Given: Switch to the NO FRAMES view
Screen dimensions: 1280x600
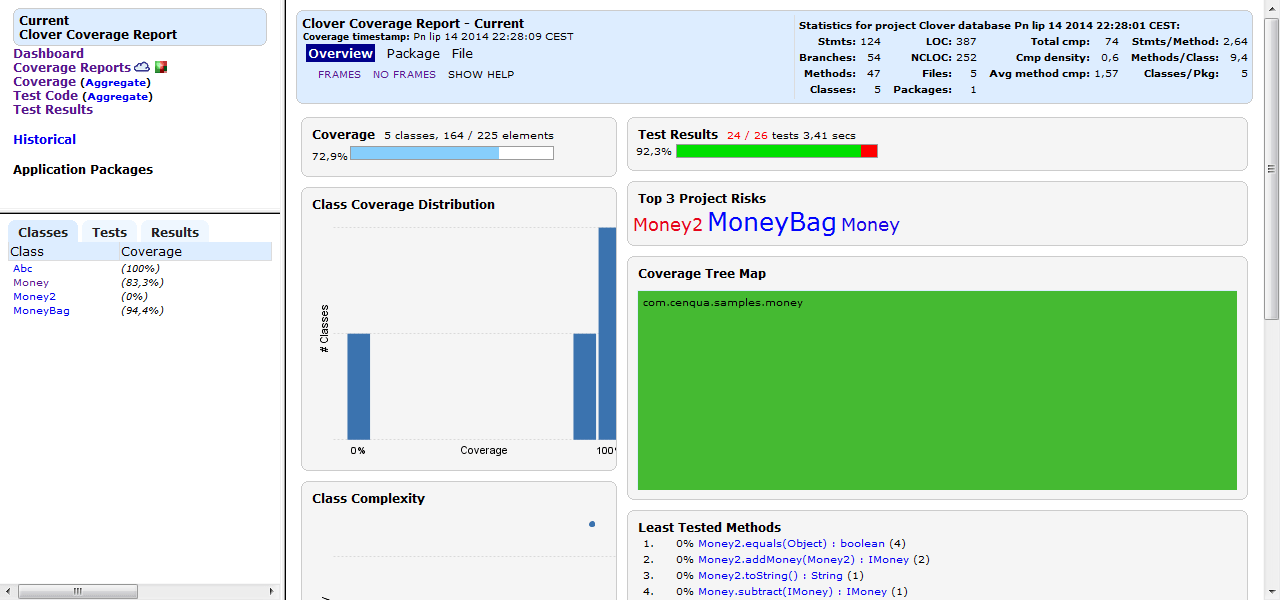Looking at the screenshot, I should click(x=404, y=74).
